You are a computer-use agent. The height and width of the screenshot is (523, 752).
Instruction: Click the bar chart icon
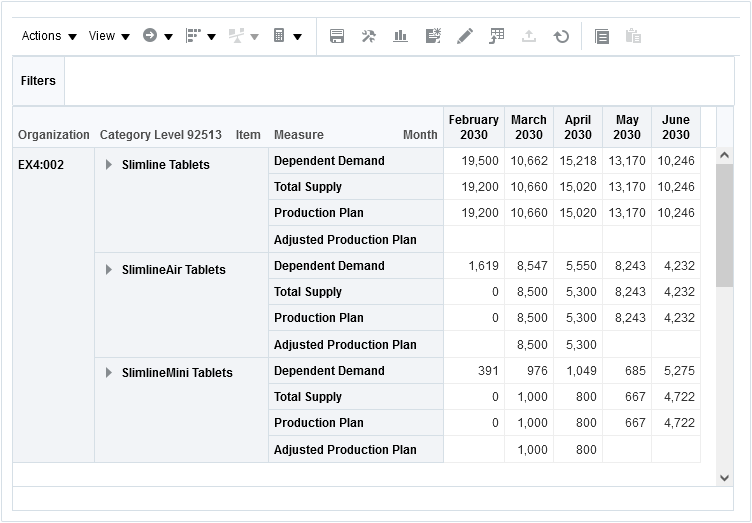400,36
